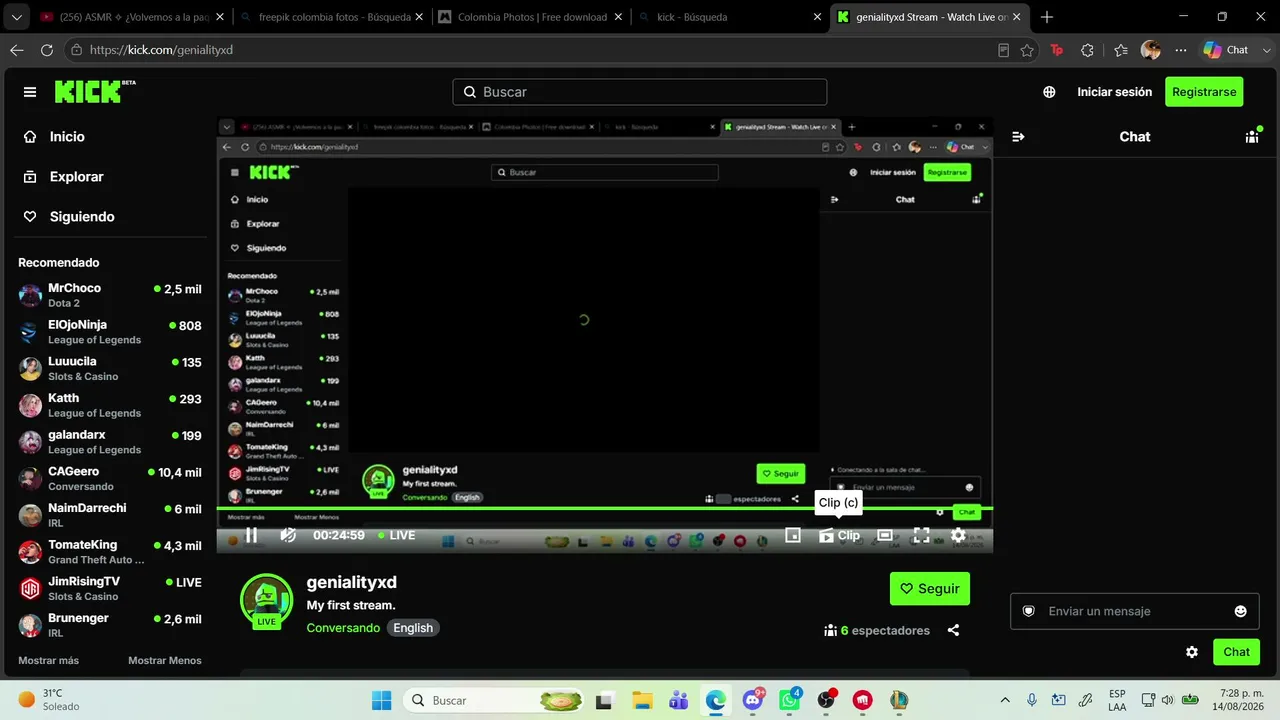Switch to the freepik colombia fotos tab
The width and height of the screenshot is (1280, 720).
[x=333, y=17]
